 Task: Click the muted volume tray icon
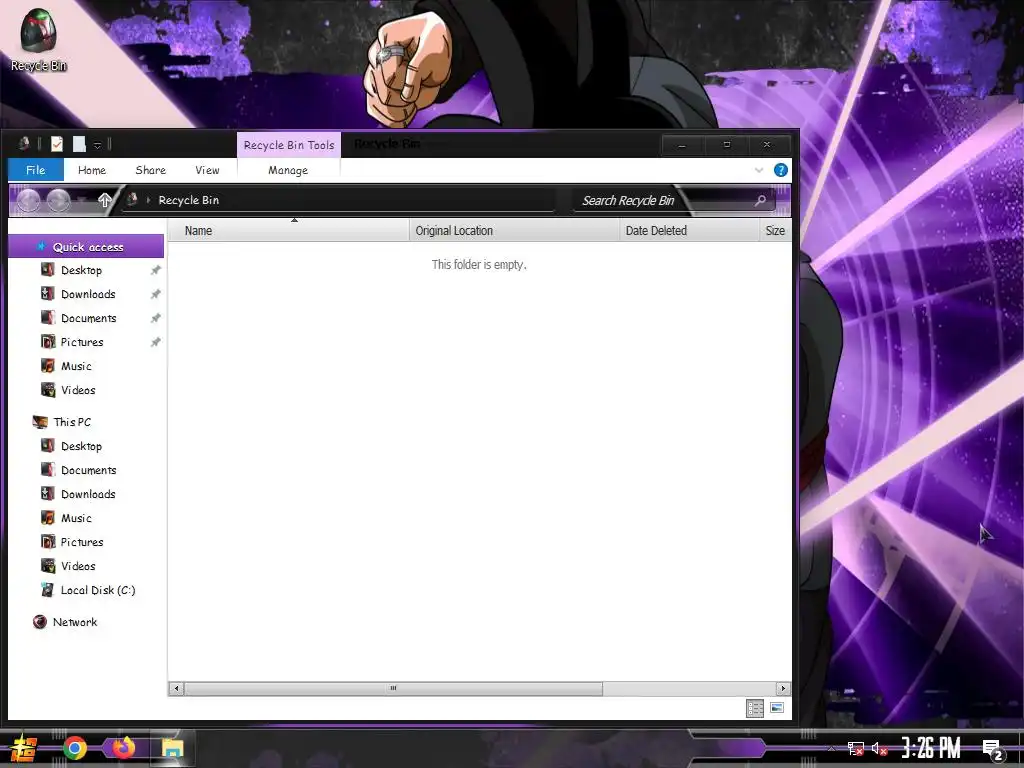pyautogui.click(x=879, y=748)
